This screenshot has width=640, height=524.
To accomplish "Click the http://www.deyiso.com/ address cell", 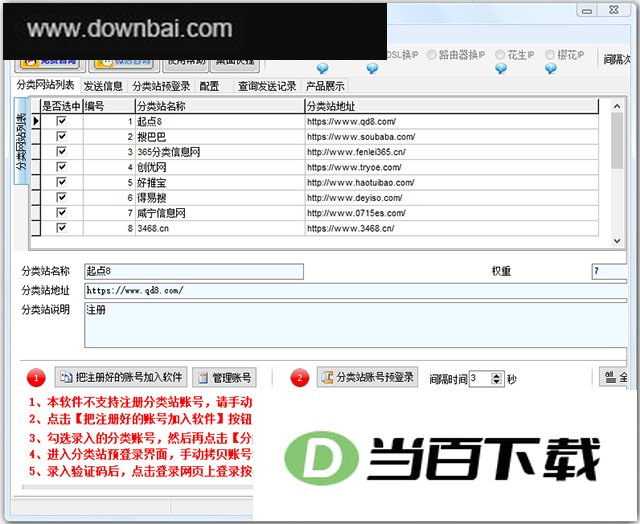I will [452, 198].
